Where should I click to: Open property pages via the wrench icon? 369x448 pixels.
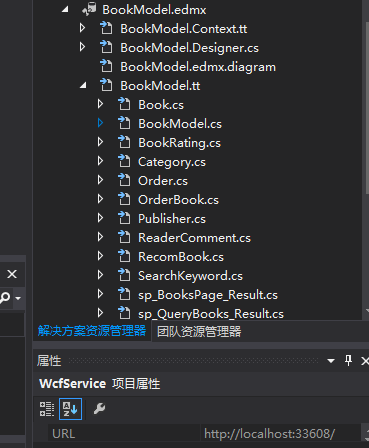(x=99, y=408)
